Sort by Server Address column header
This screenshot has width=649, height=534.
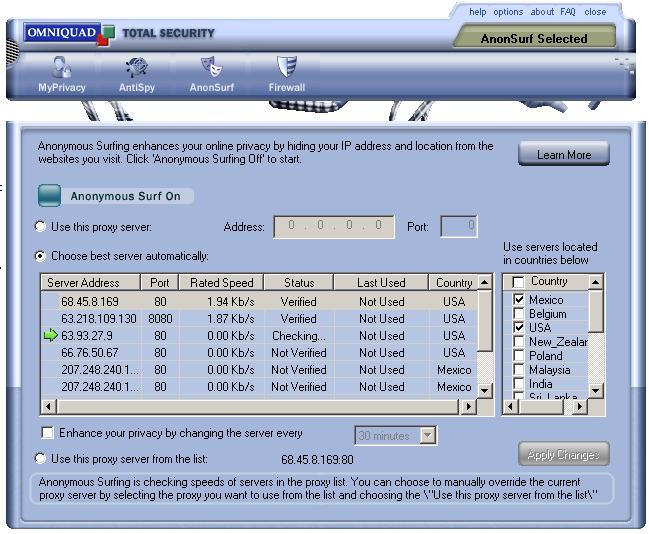click(90, 283)
